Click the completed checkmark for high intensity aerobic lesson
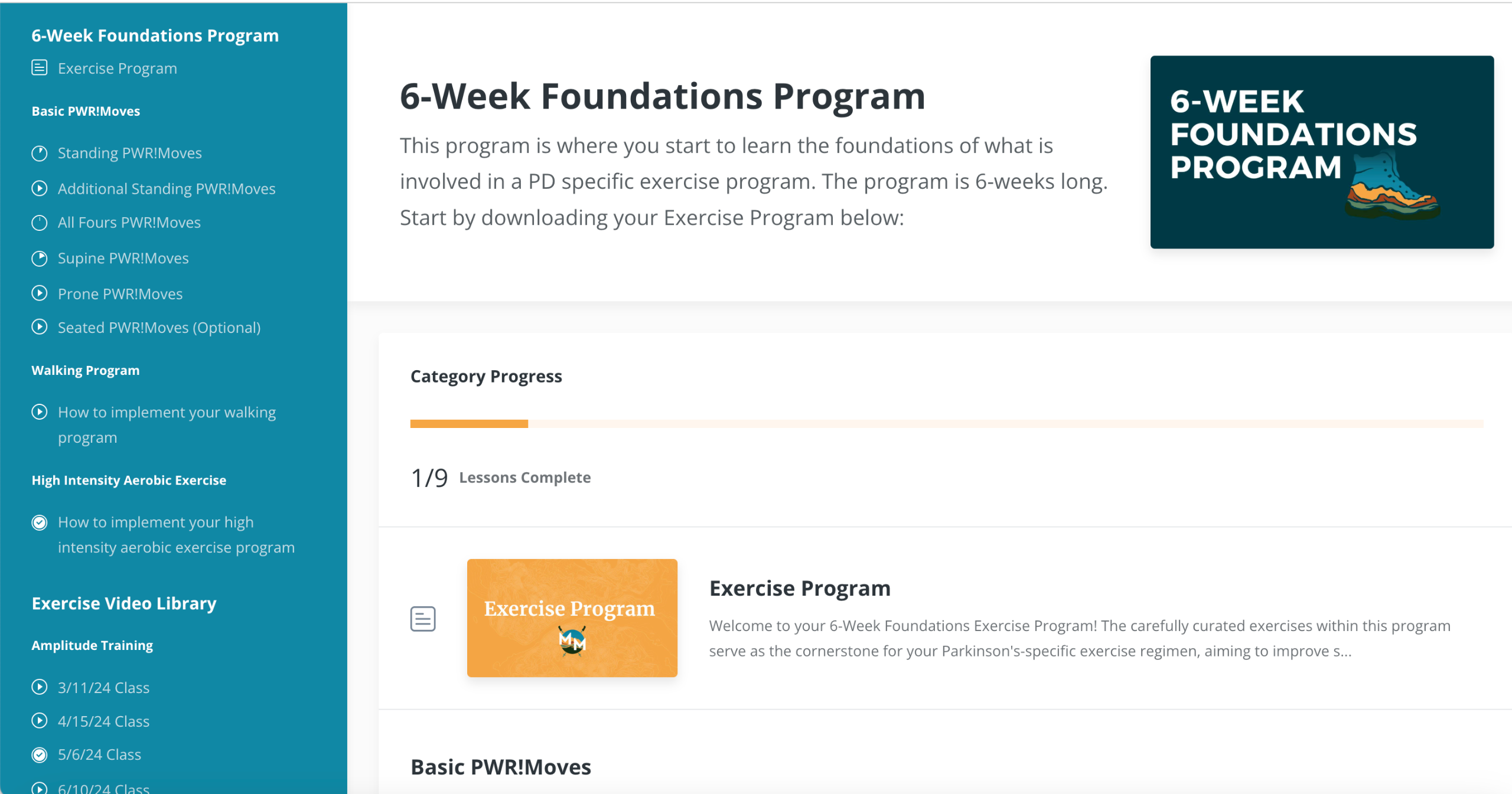Screen dimensions: 1512x794 (40, 522)
